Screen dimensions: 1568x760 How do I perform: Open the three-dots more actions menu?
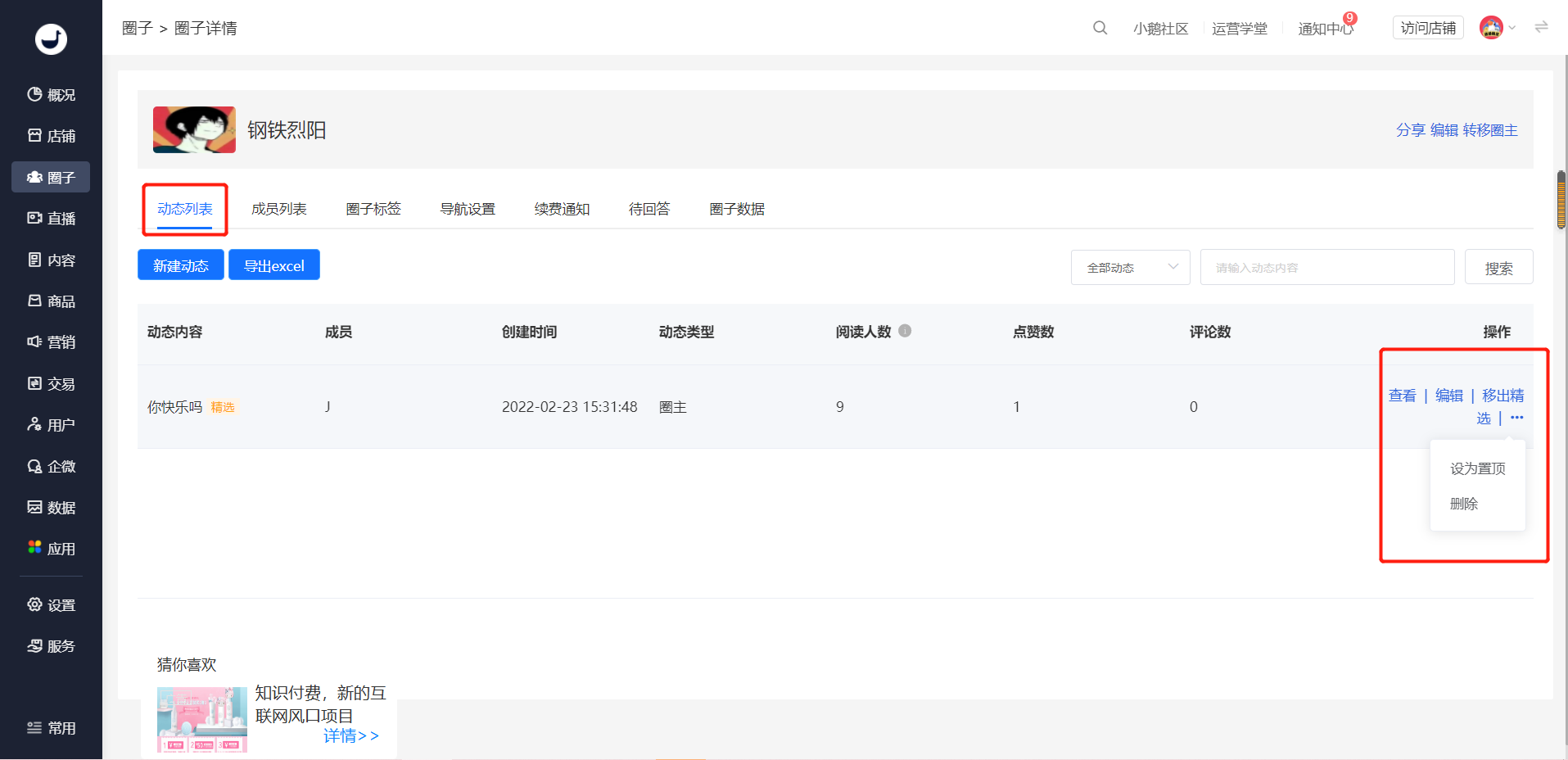[1517, 418]
